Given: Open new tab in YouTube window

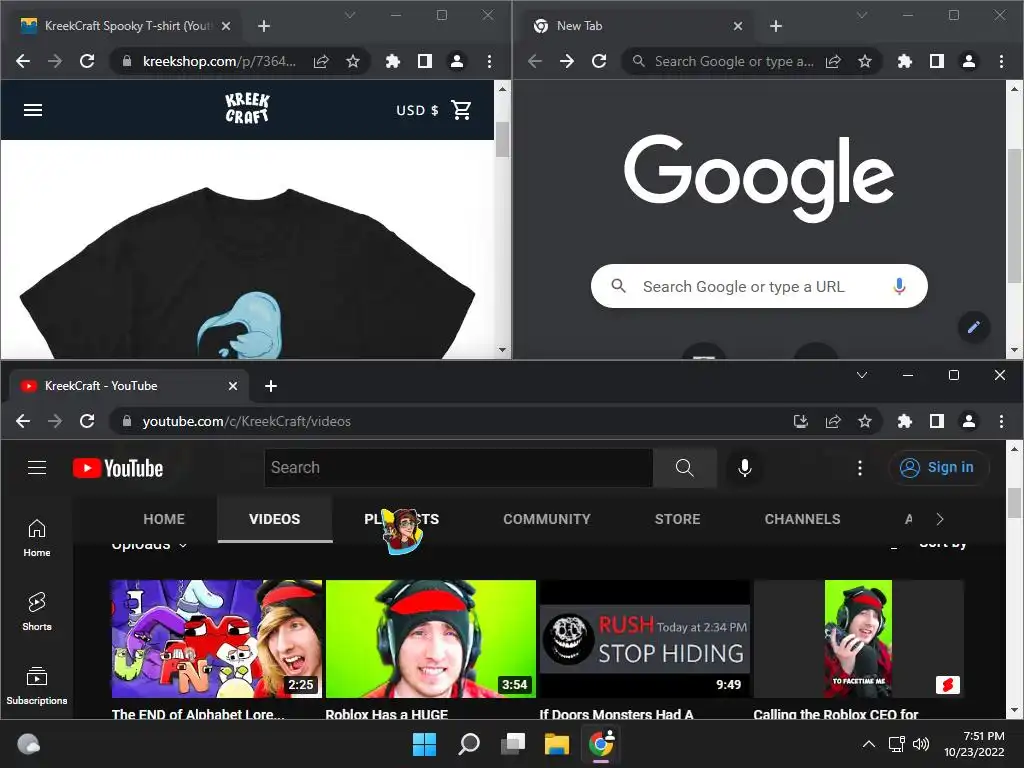Looking at the screenshot, I should tap(271, 386).
